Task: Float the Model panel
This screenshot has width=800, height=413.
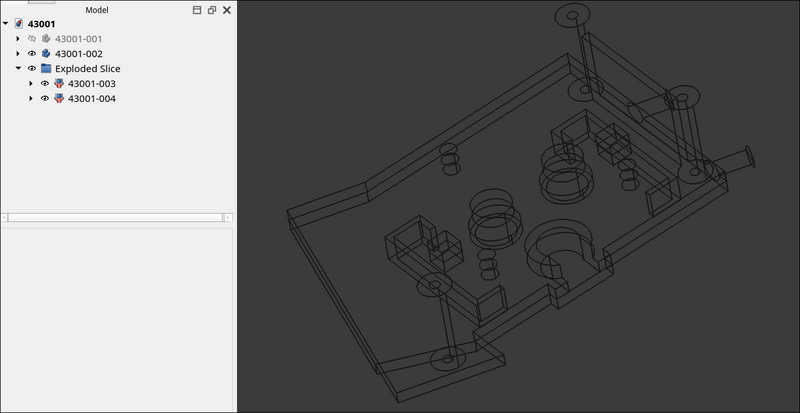Action: (x=212, y=10)
